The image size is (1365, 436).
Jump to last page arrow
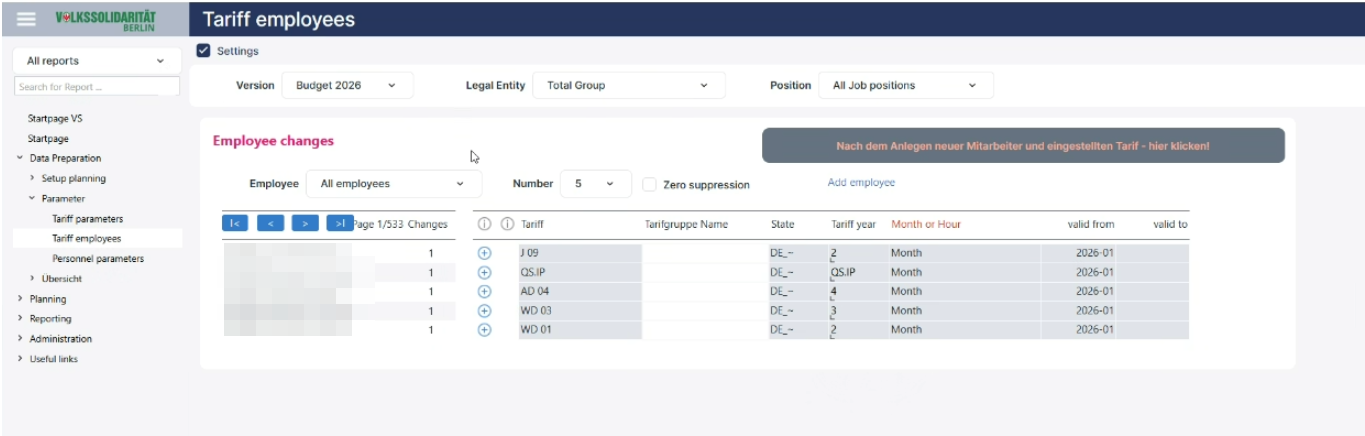(x=340, y=224)
